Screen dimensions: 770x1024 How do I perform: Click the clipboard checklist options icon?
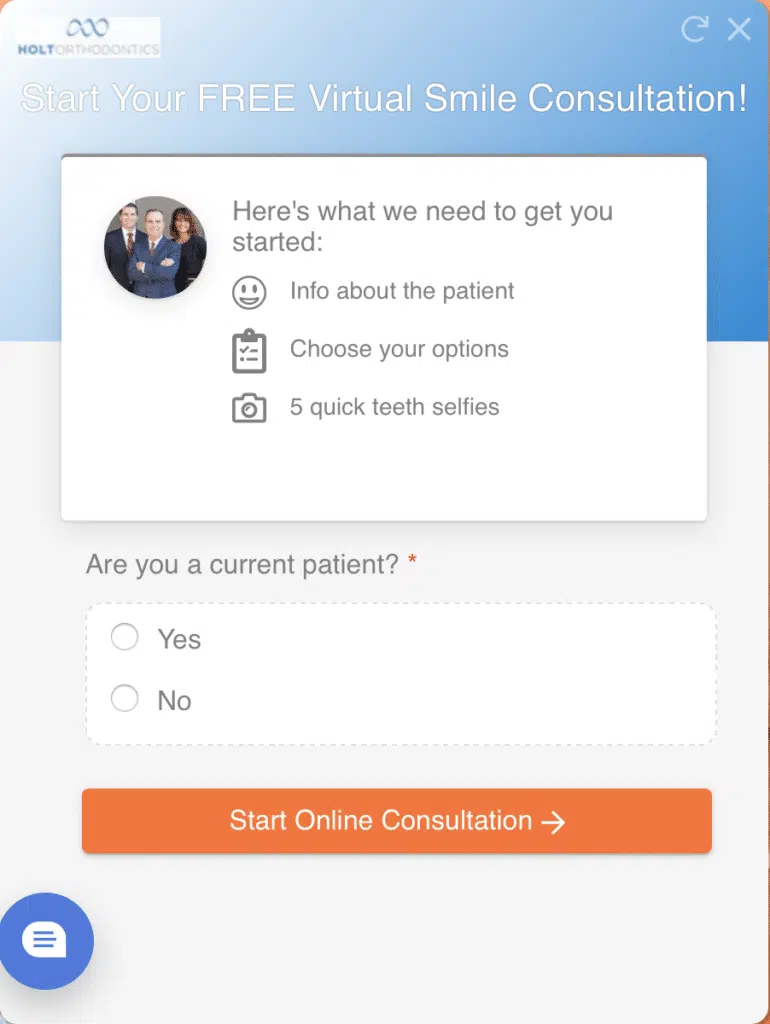pyautogui.click(x=249, y=351)
